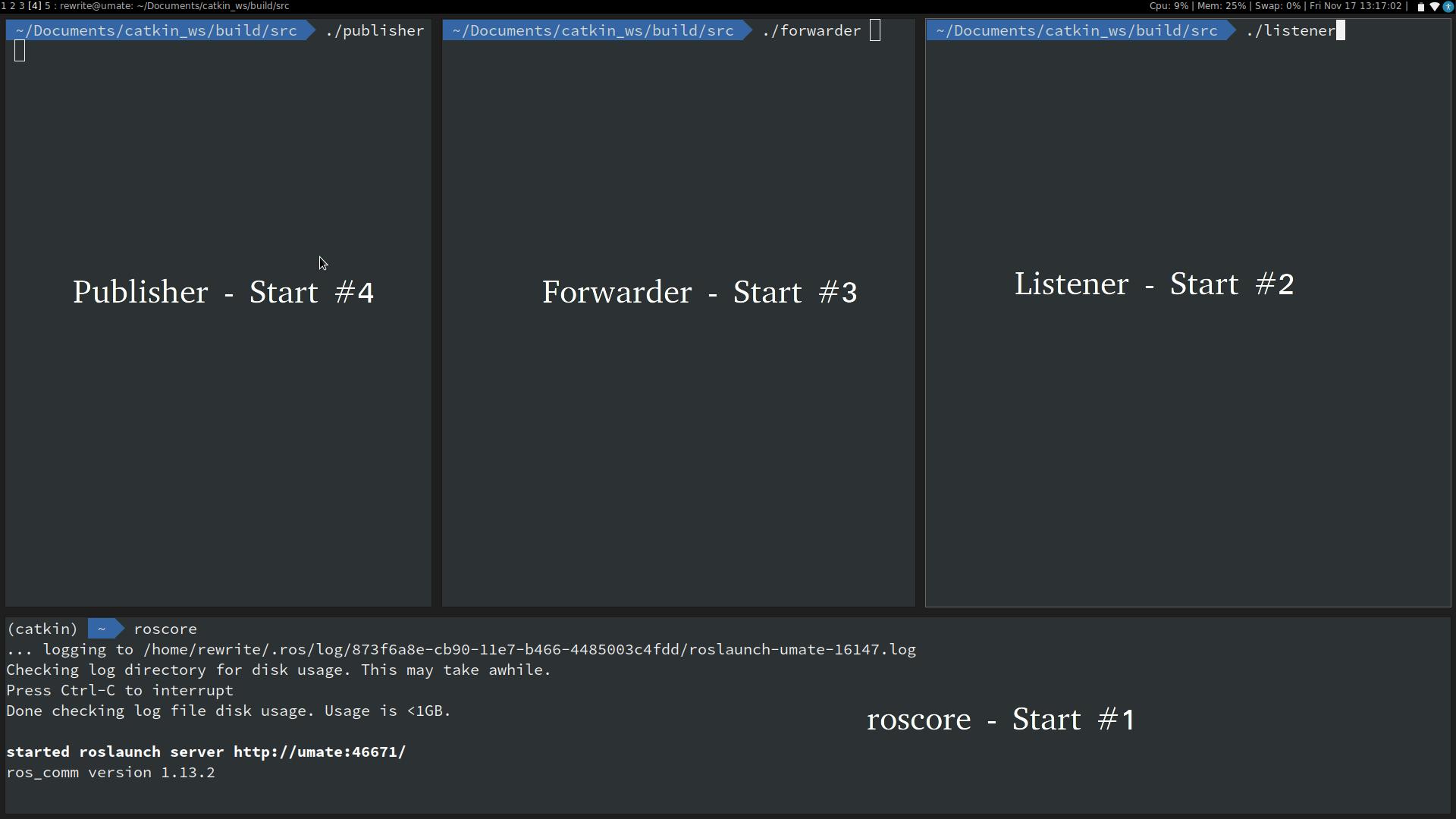Click the roslaunch server URL http://umate:46671/
The width and height of the screenshot is (1456, 819).
[319, 752]
